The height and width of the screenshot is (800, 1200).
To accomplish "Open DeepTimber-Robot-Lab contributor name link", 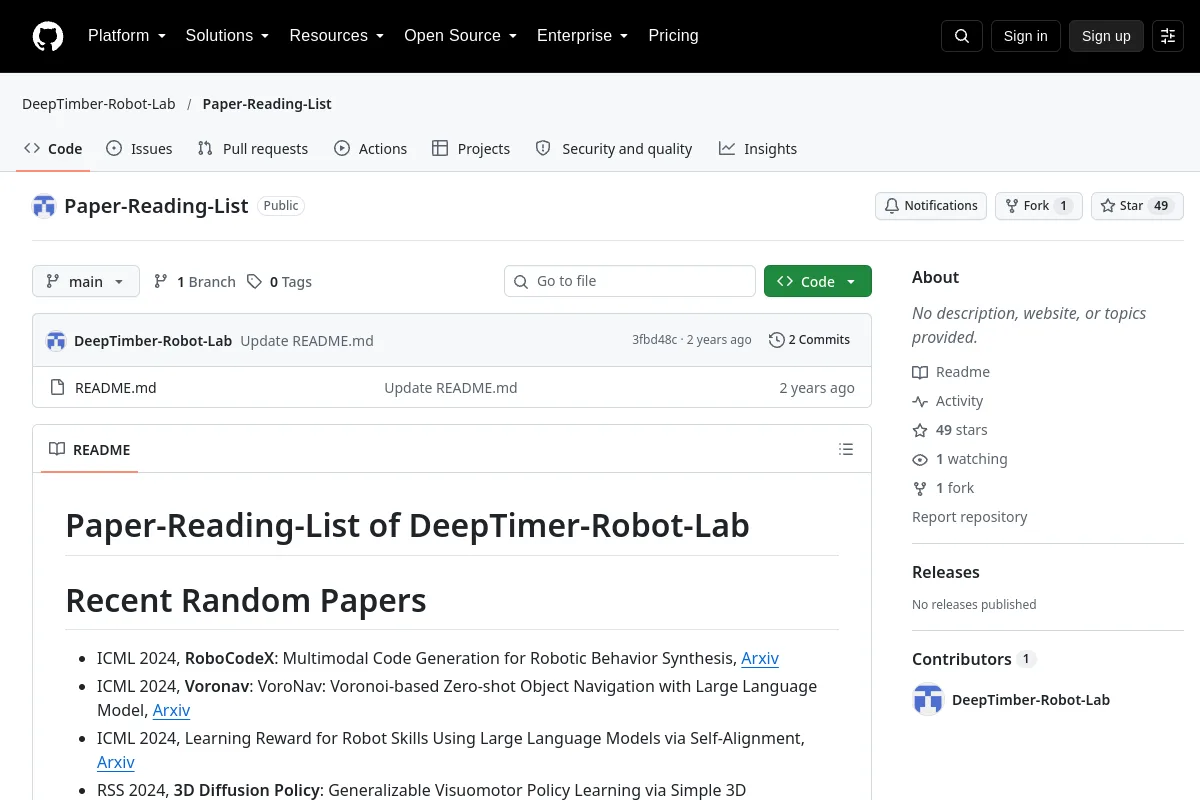I will tap(1031, 700).
